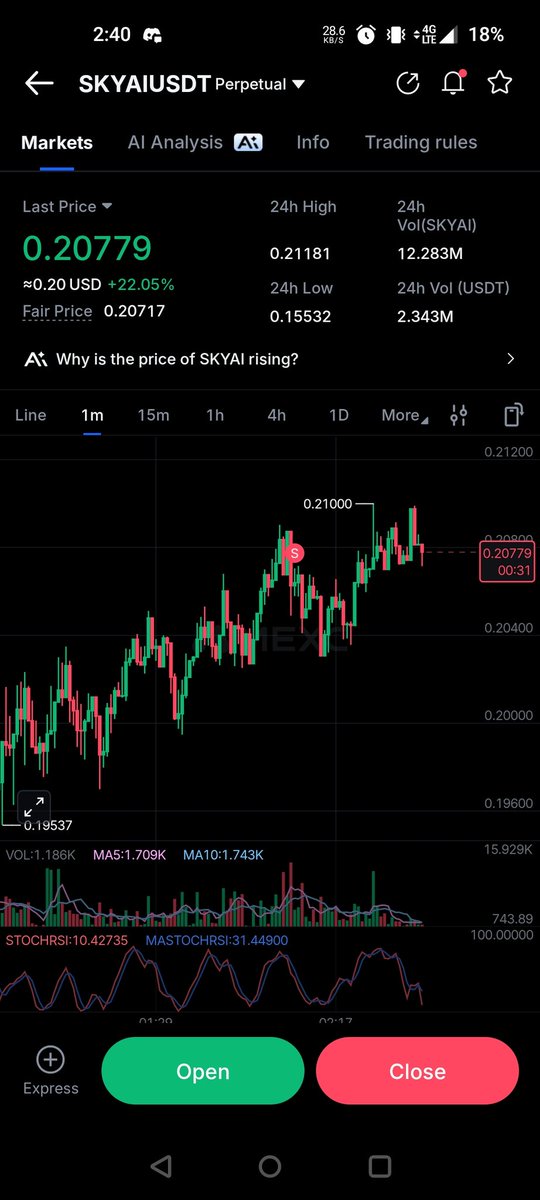Tap 24h Vol(SKYAI) value 12.283M
Image resolution: width=540 pixels, height=1200 pixels.
tap(428, 254)
